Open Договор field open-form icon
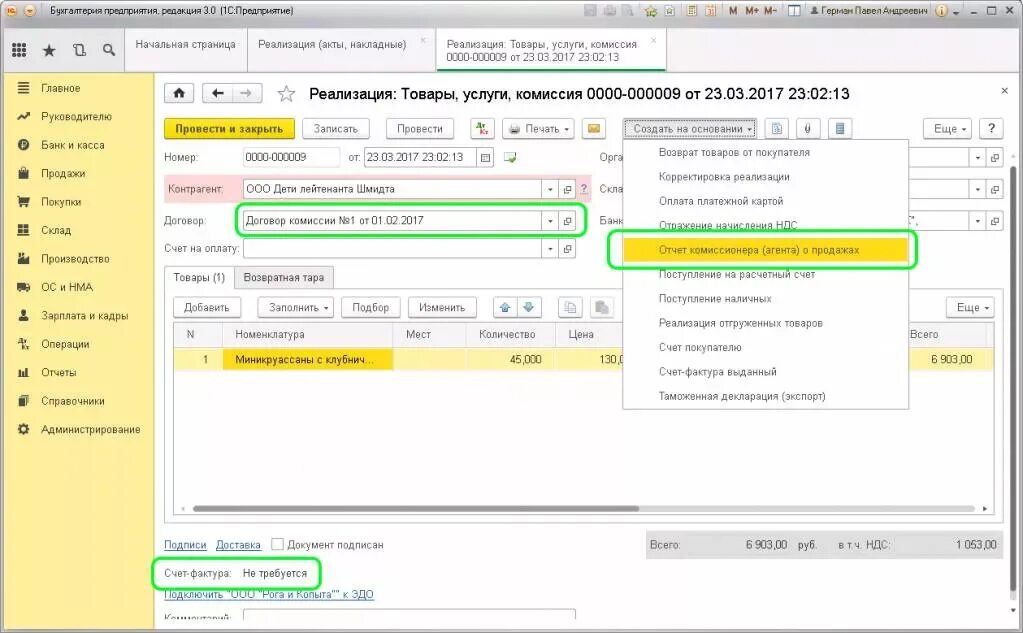The image size is (1023, 633). click(x=568, y=221)
